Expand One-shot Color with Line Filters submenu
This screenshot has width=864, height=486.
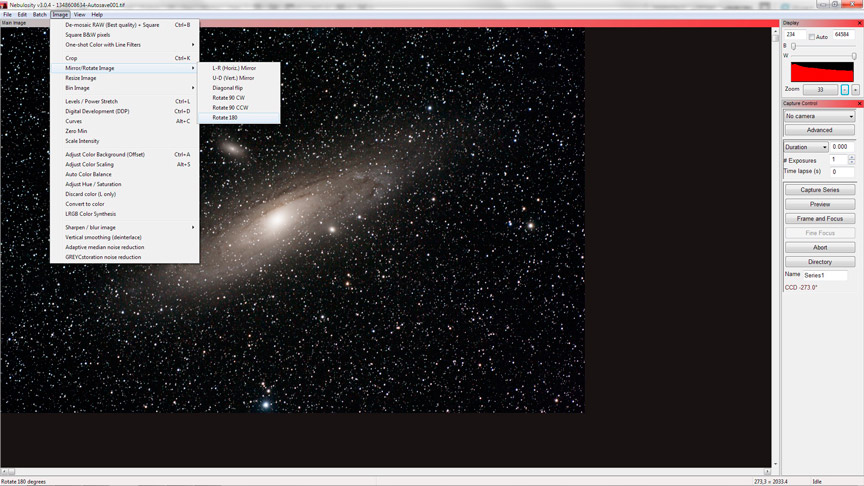point(125,45)
